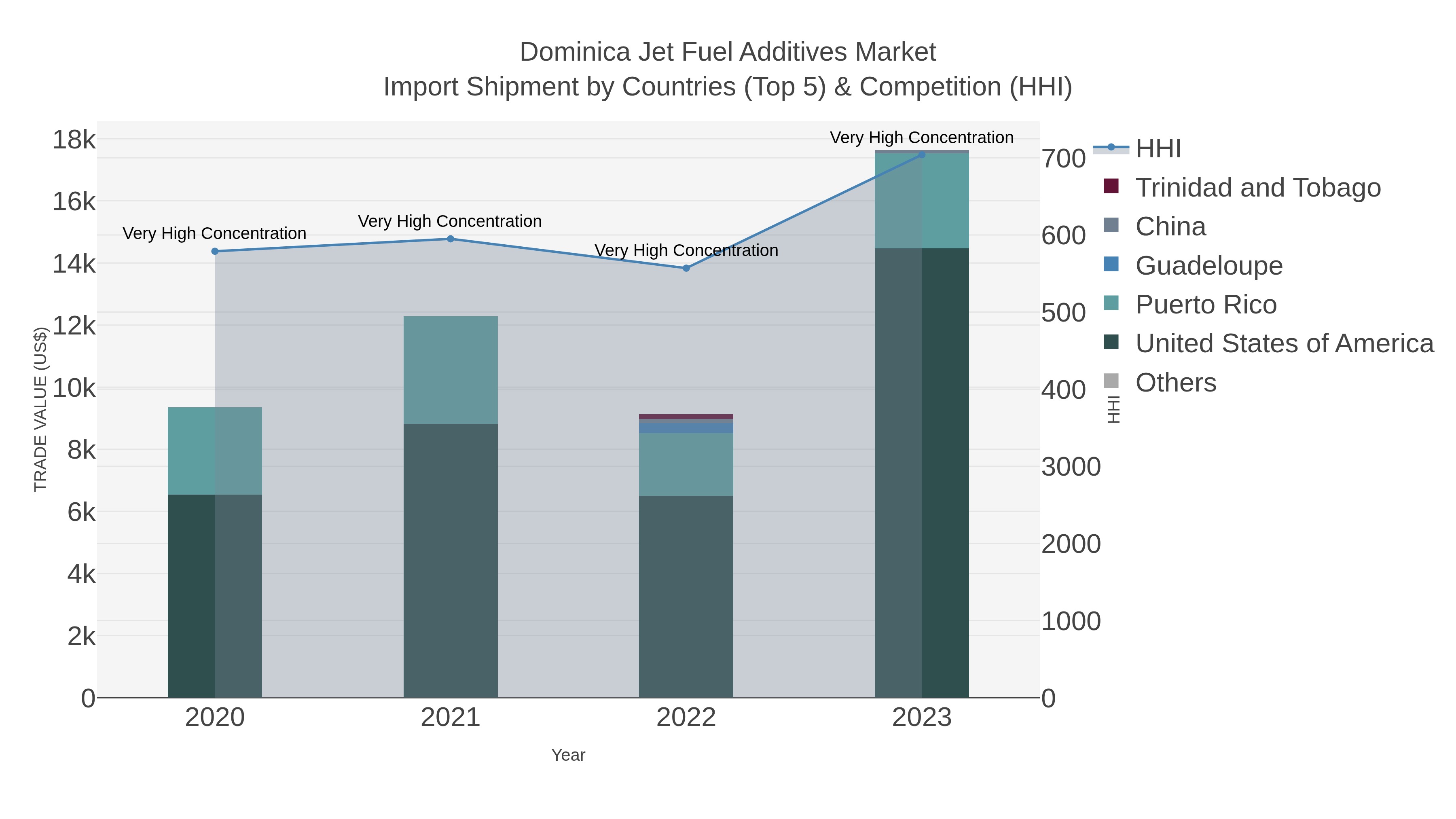Select the 2022 HHI data point
Image resolution: width=1456 pixels, height=819 pixels.
tap(686, 269)
